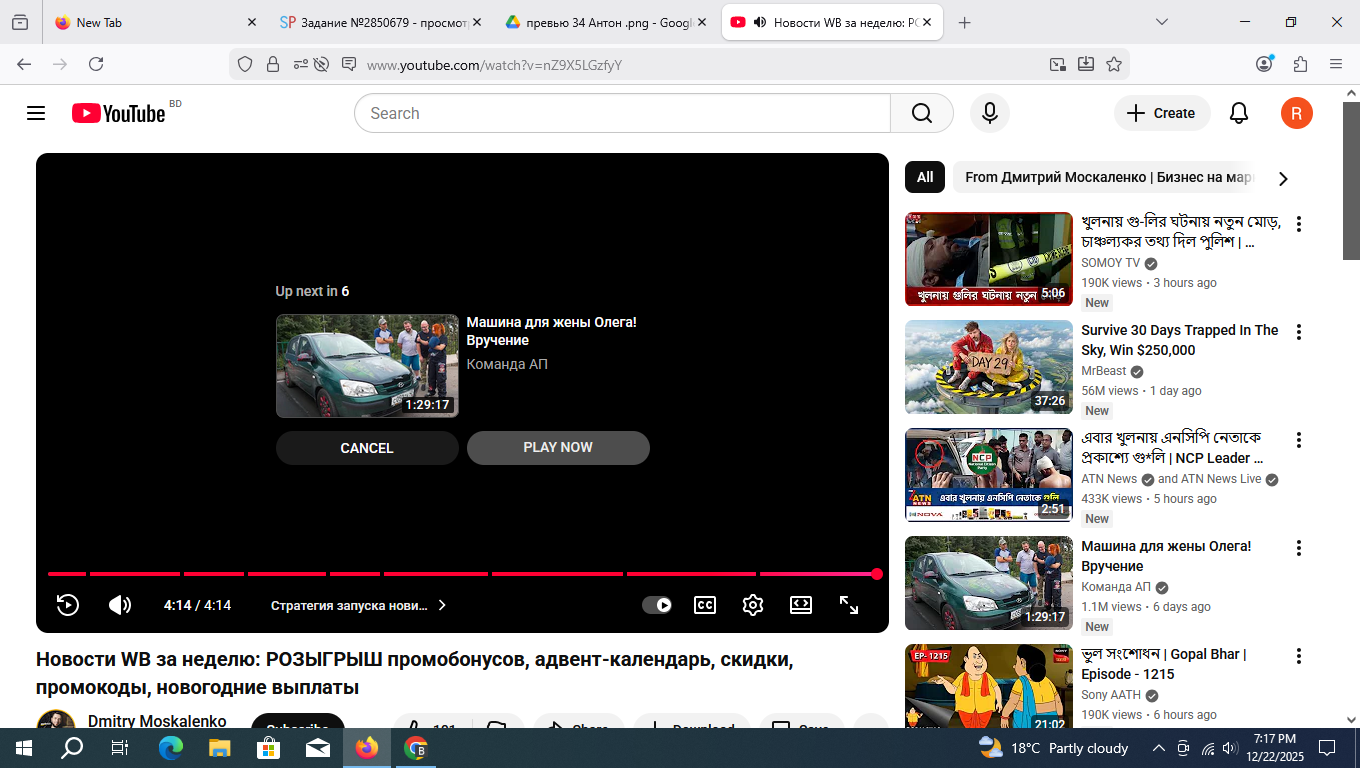Open MrBeast channel name

[1104, 371]
